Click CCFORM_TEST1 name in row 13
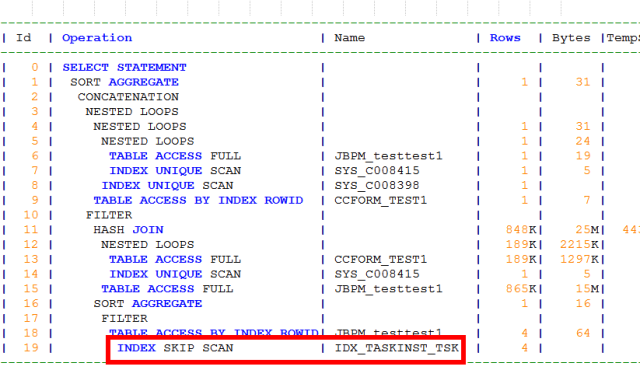The image size is (640, 384). [x=380, y=260]
